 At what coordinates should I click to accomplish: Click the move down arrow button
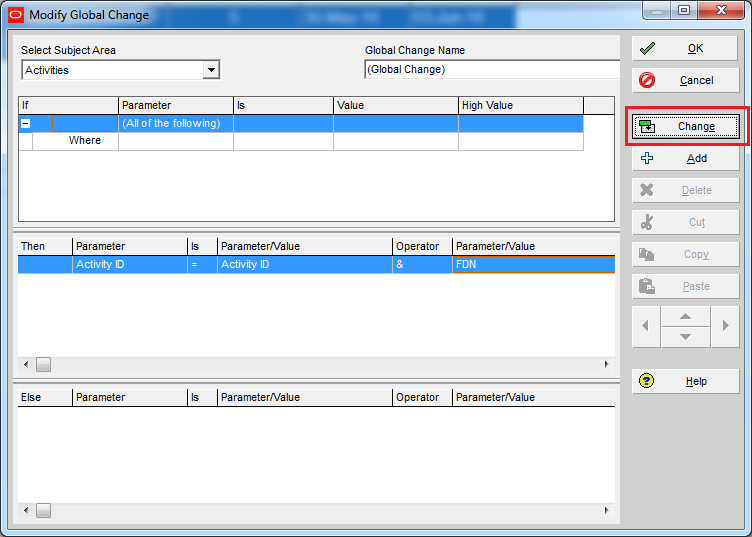(x=685, y=337)
